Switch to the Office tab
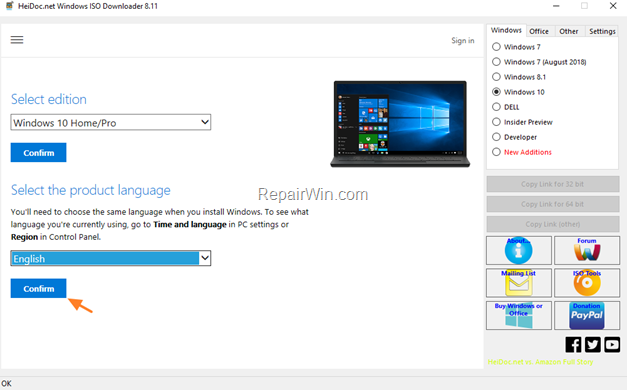The image size is (627, 390). [x=539, y=31]
